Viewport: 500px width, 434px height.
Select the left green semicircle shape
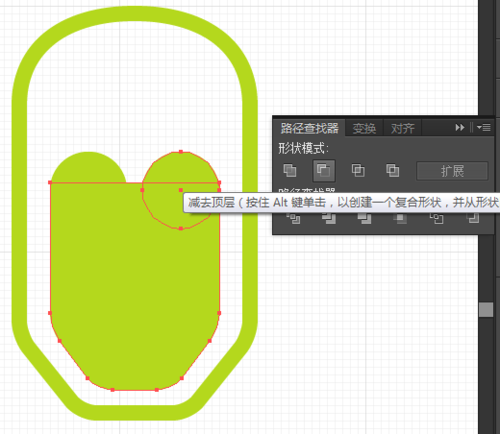coord(88,168)
